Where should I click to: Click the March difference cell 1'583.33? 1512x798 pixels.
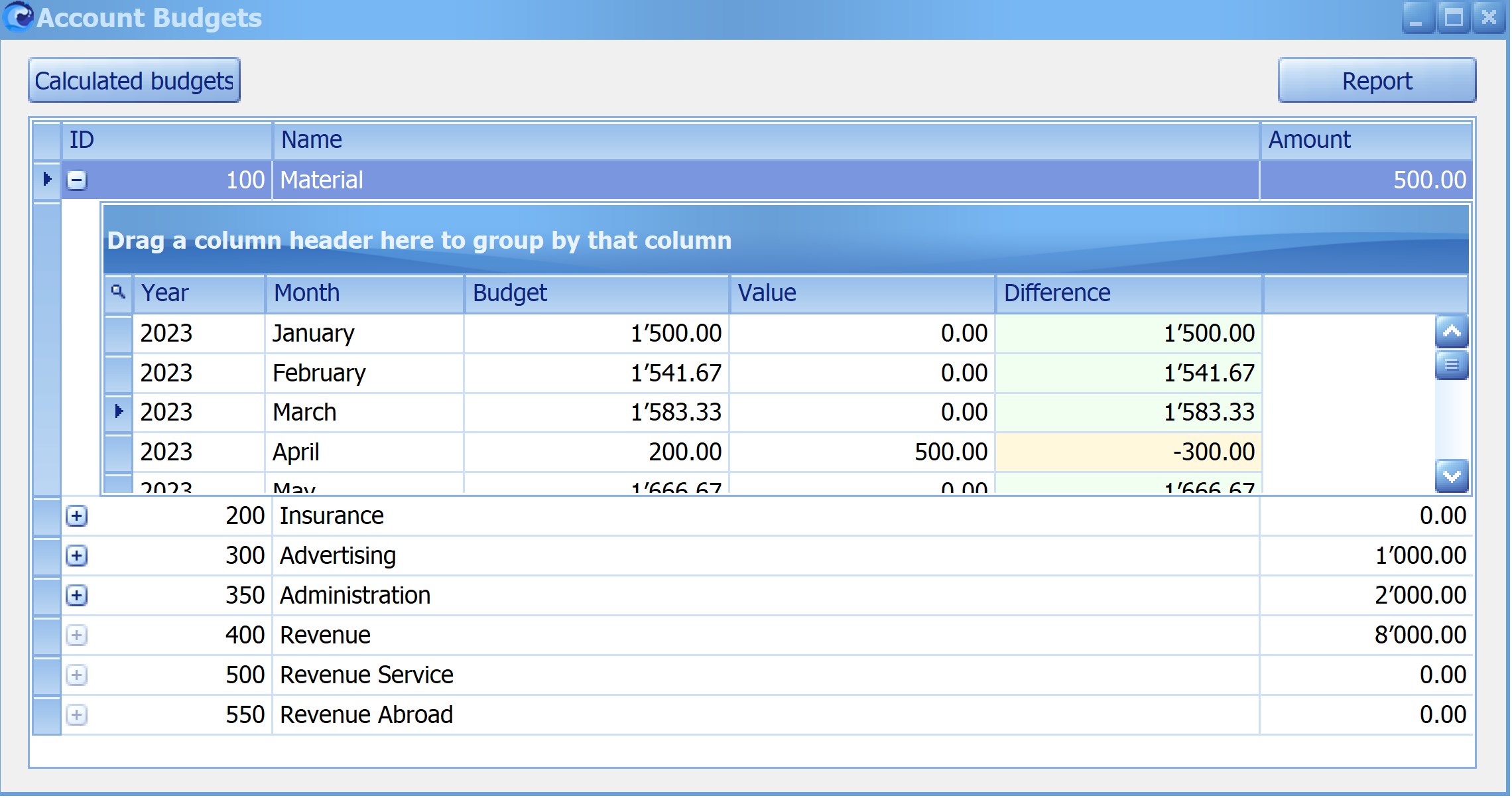(x=1129, y=413)
